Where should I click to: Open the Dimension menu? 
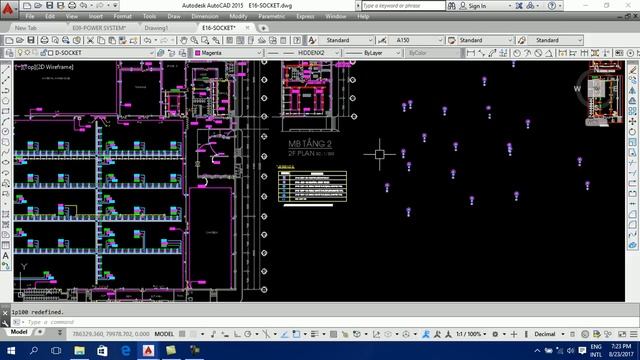(204, 17)
